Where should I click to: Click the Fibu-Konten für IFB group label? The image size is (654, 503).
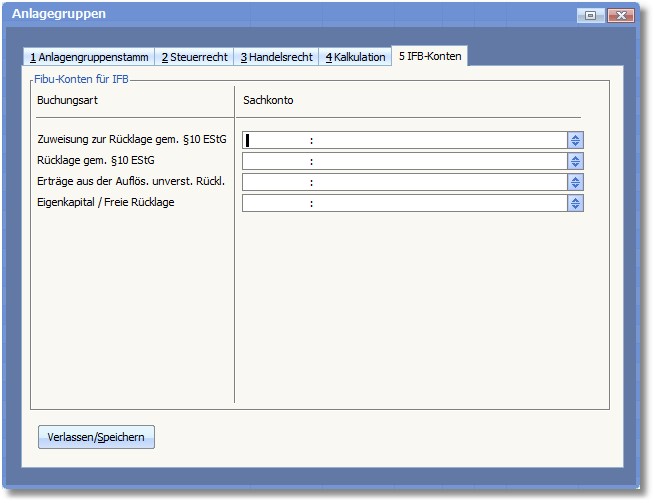tap(80, 78)
